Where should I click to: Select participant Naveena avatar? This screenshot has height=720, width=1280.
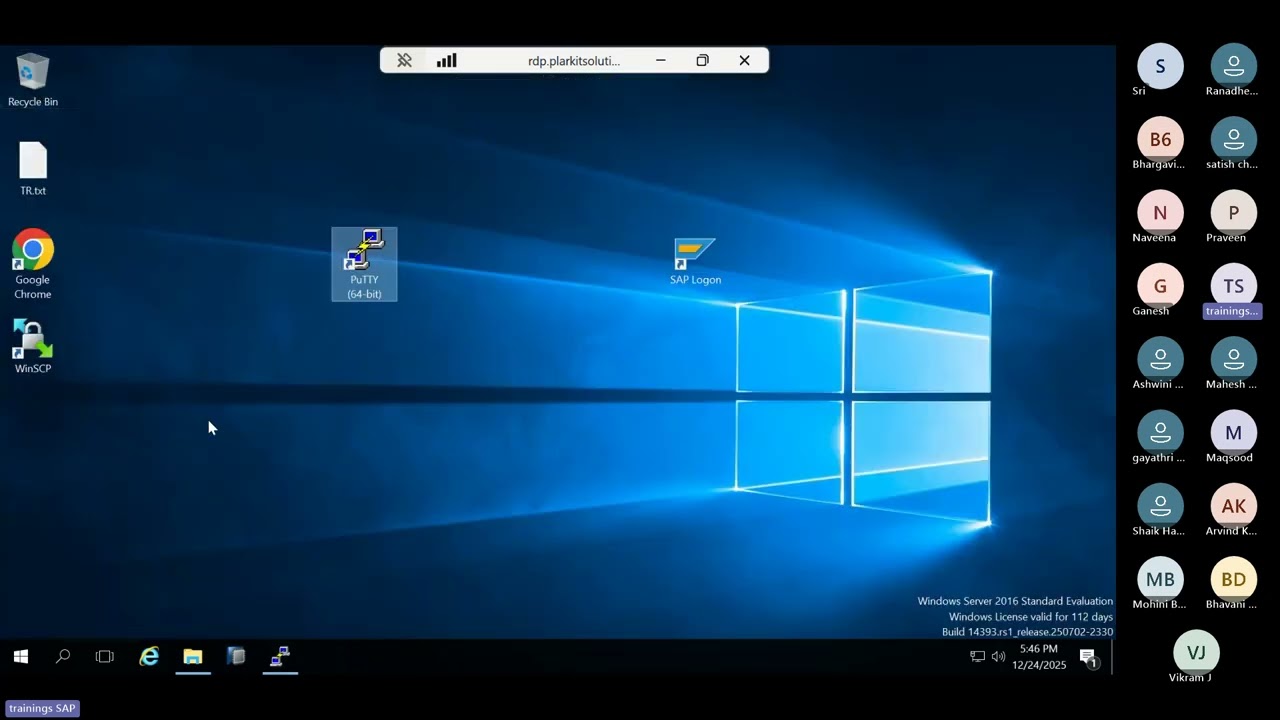coord(1160,212)
